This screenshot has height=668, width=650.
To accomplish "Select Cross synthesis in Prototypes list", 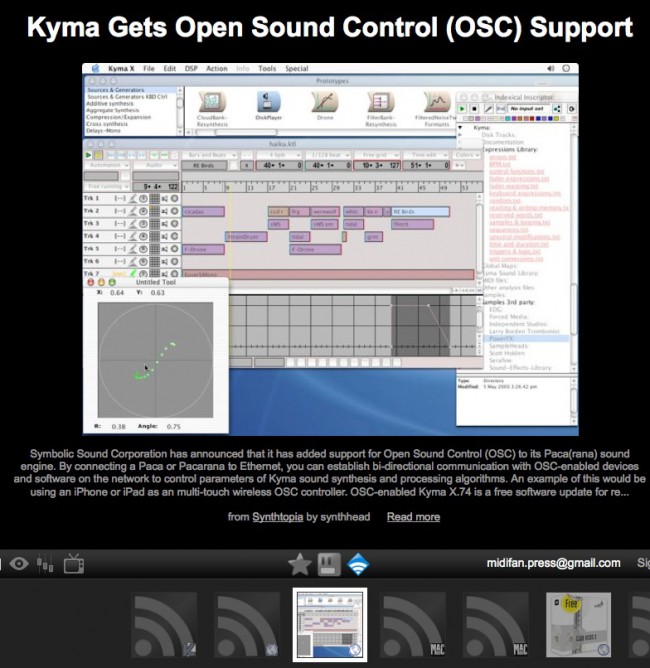I will 106,124.
